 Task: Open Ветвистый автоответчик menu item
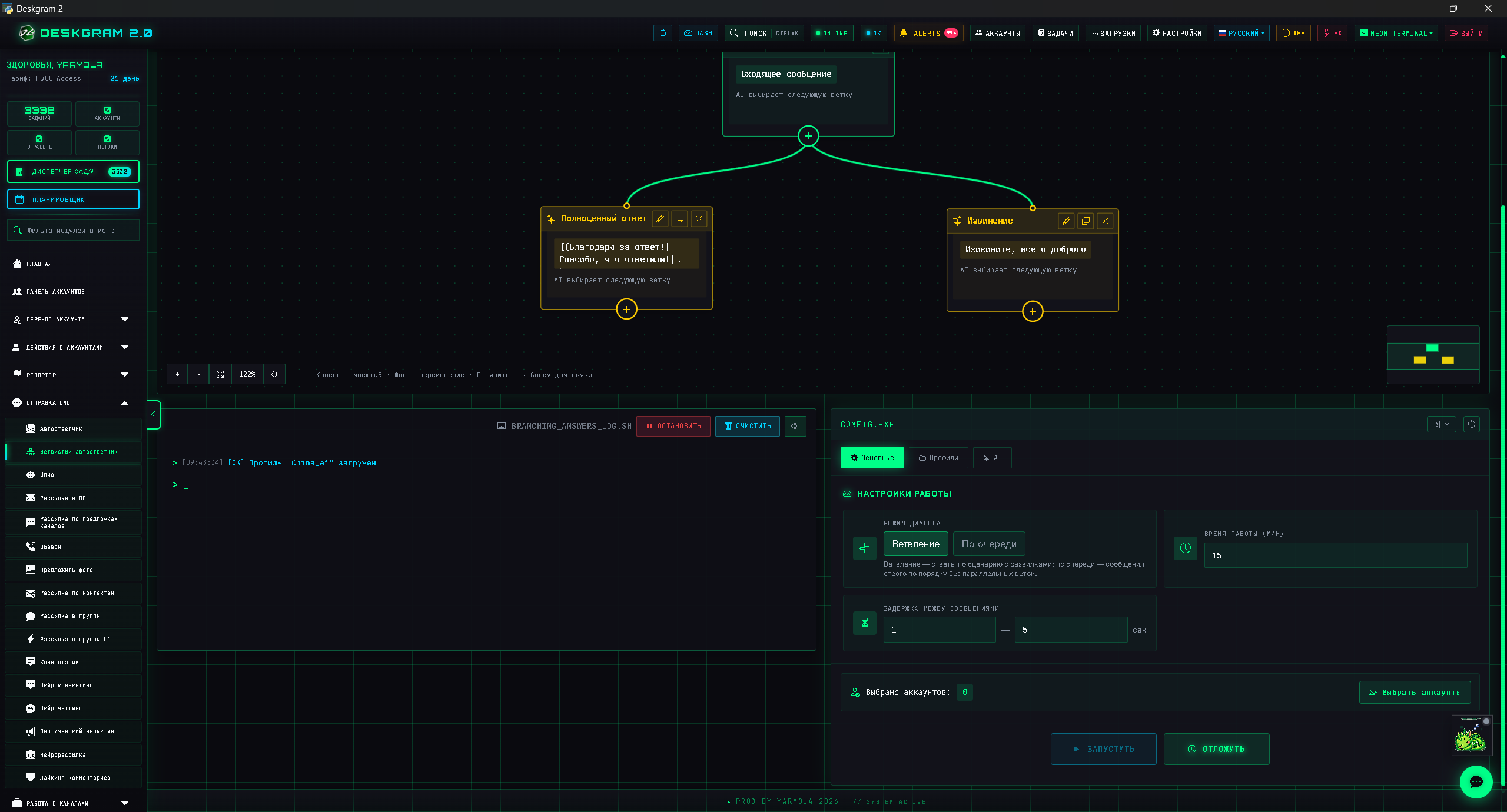click(73, 452)
